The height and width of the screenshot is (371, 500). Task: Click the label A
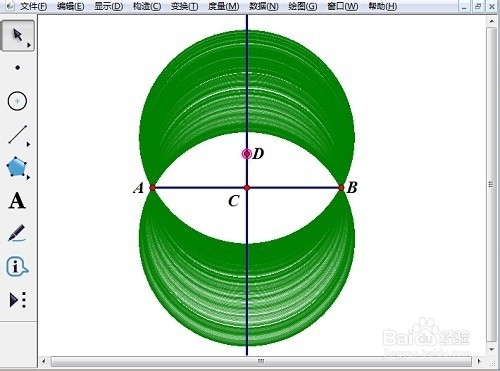139,188
